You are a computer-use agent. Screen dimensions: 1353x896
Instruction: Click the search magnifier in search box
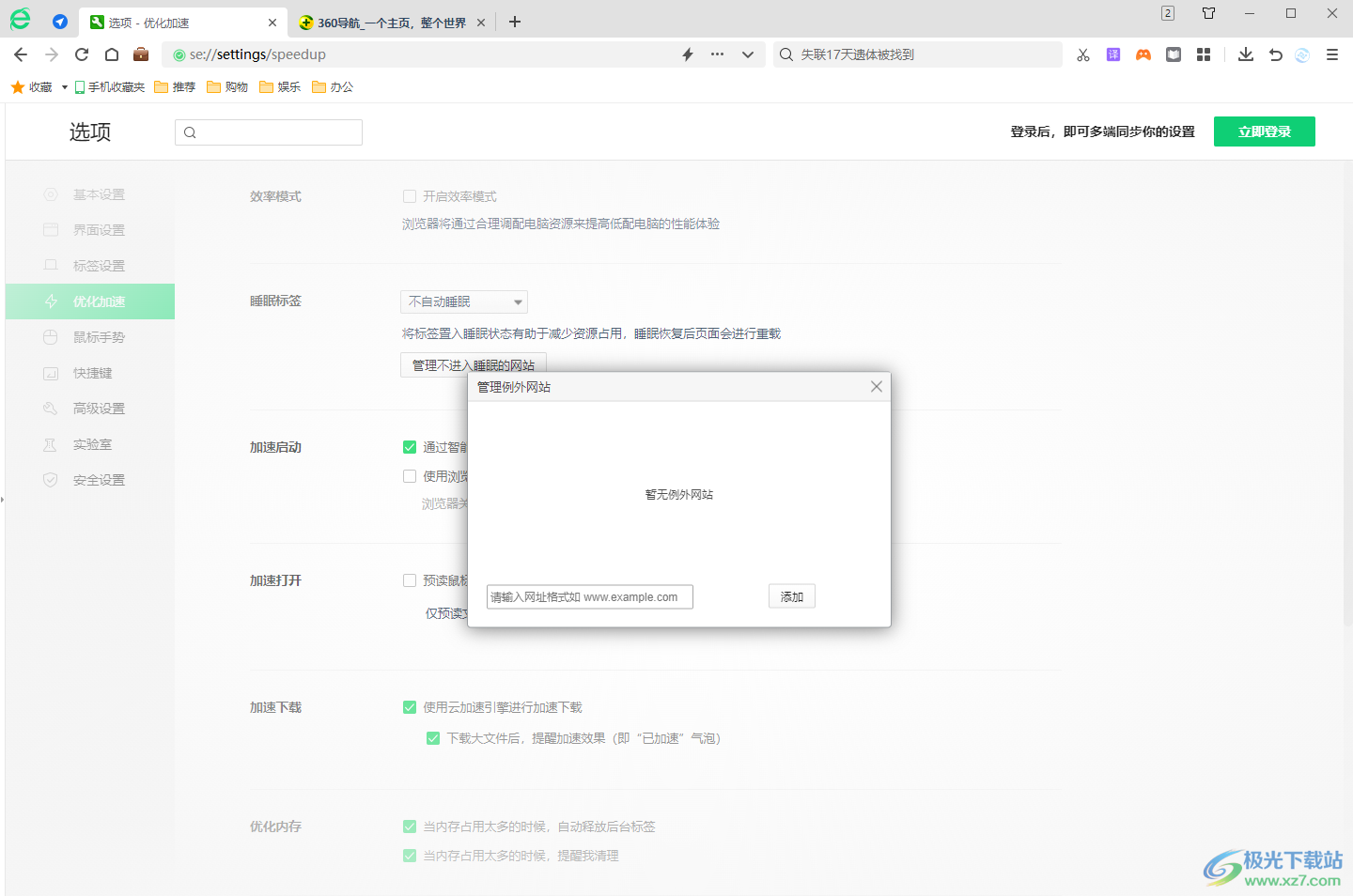[x=786, y=54]
